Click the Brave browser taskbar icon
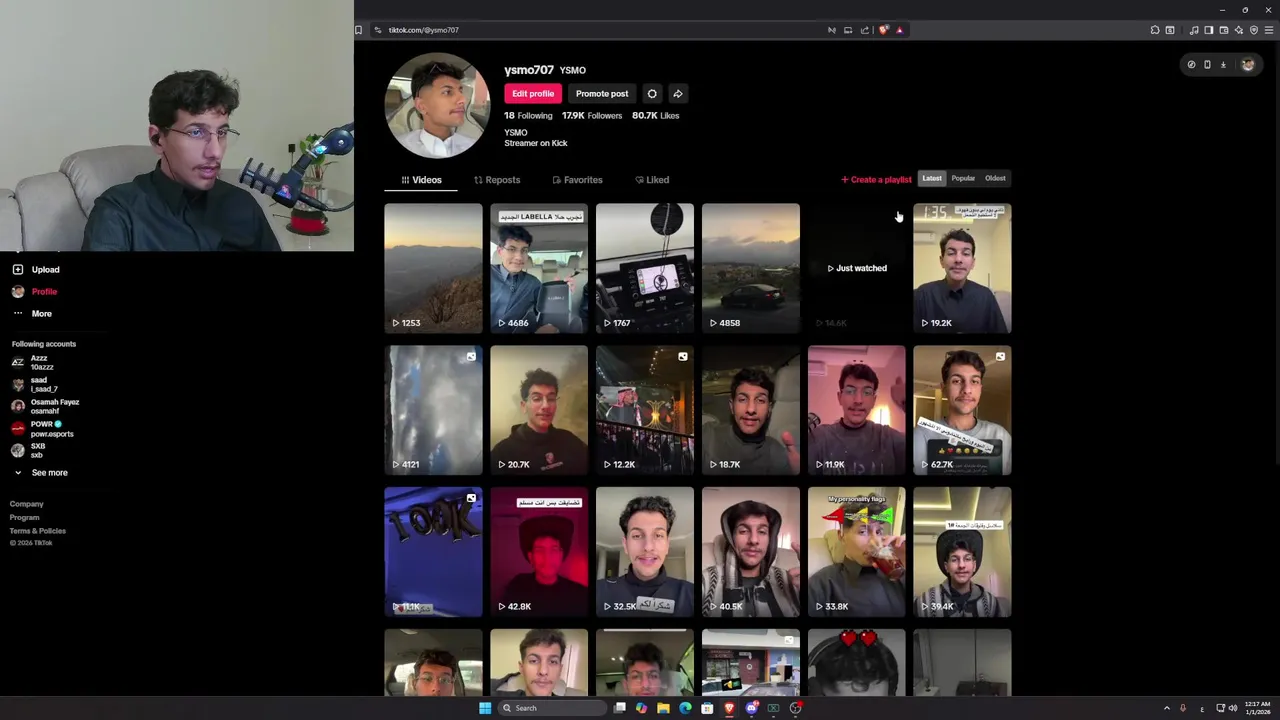 pyautogui.click(x=729, y=708)
